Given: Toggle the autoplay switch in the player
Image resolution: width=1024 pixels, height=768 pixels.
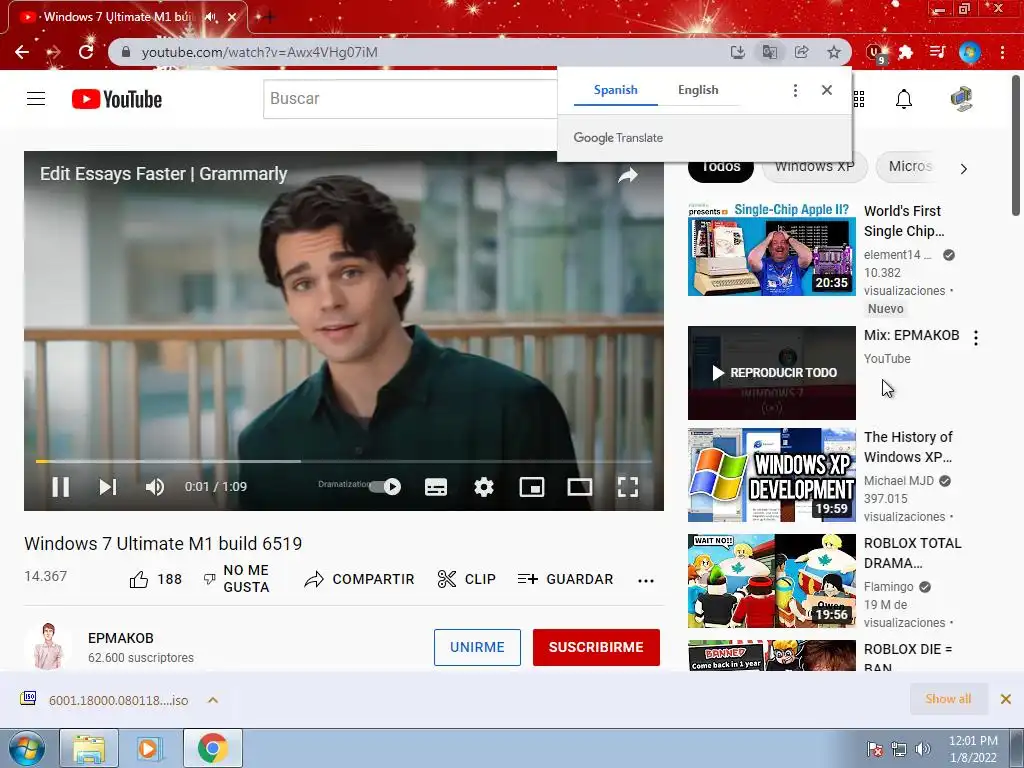Looking at the screenshot, I should (x=386, y=487).
